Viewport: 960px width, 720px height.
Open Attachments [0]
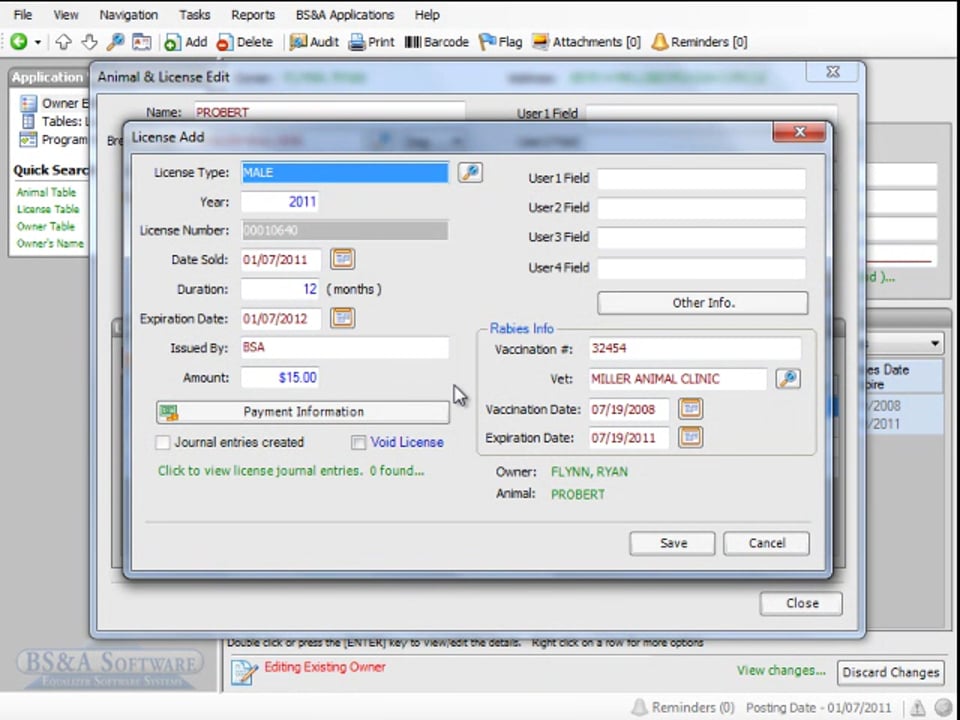pyautogui.click(x=586, y=42)
